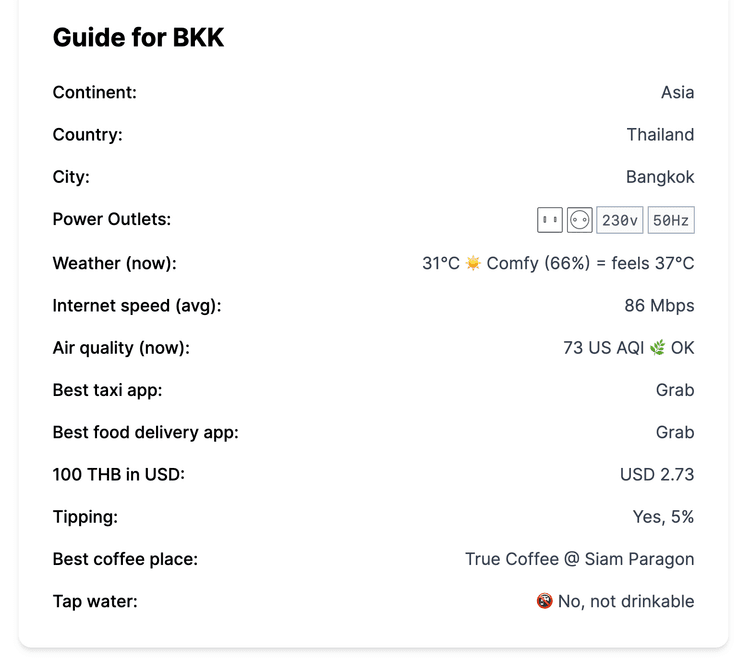Image resolution: width=750 pixels, height=669 pixels.
Task: Click the 86 Mbps internet speed value
Action: [x=659, y=306]
